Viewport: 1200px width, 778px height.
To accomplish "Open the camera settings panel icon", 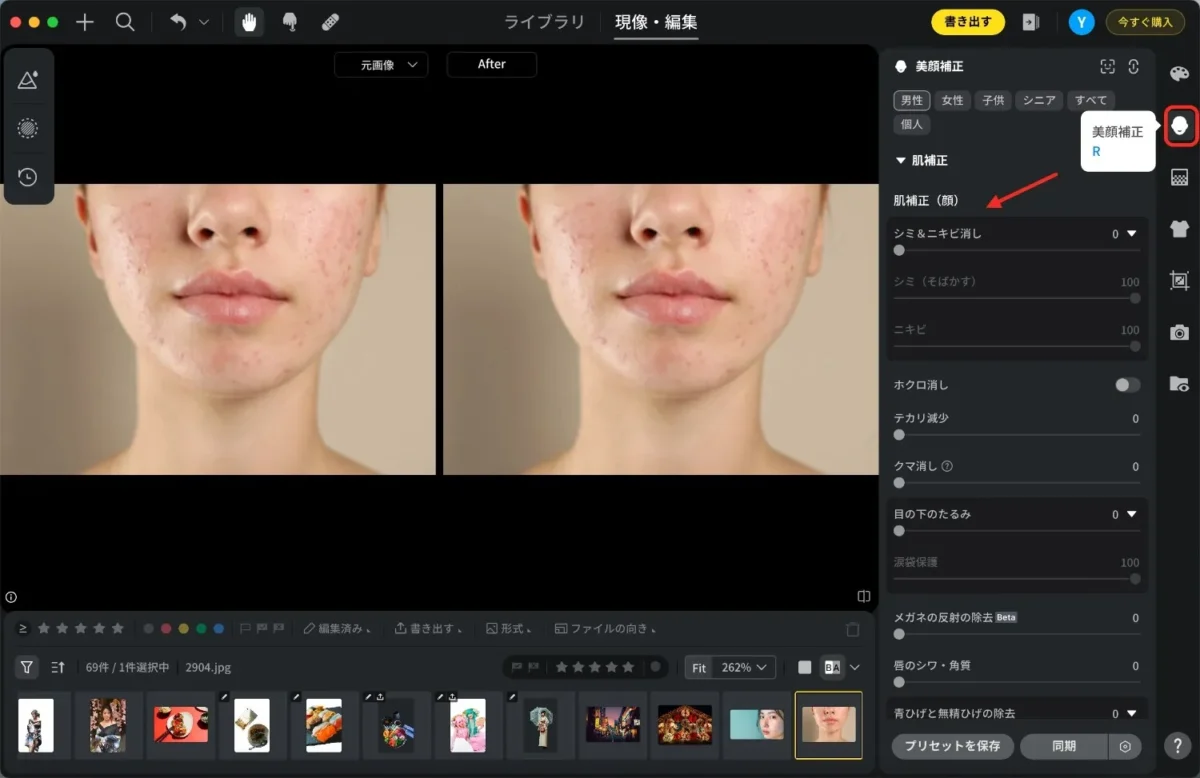I will 1180,332.
